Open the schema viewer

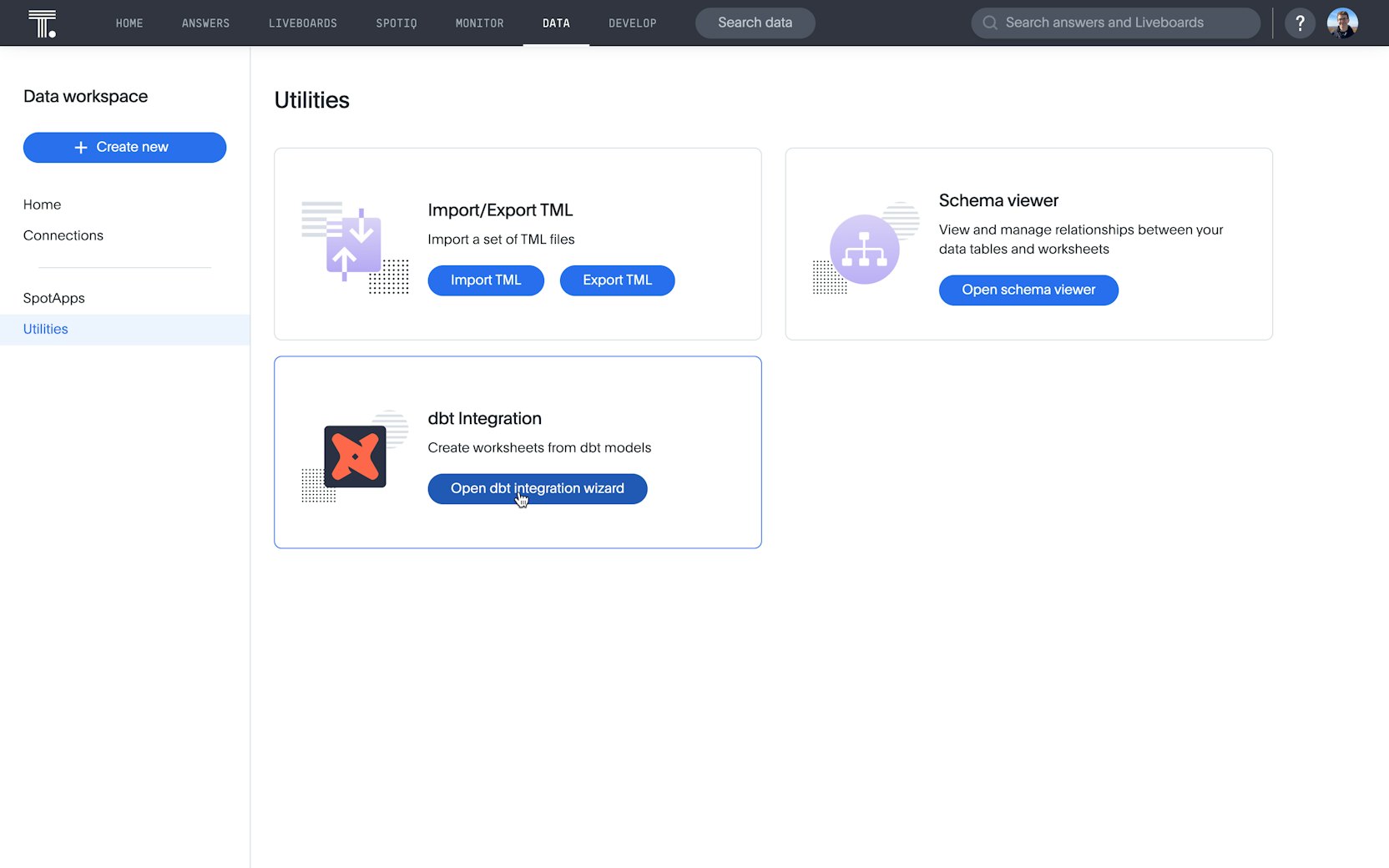coord(1028,290)
